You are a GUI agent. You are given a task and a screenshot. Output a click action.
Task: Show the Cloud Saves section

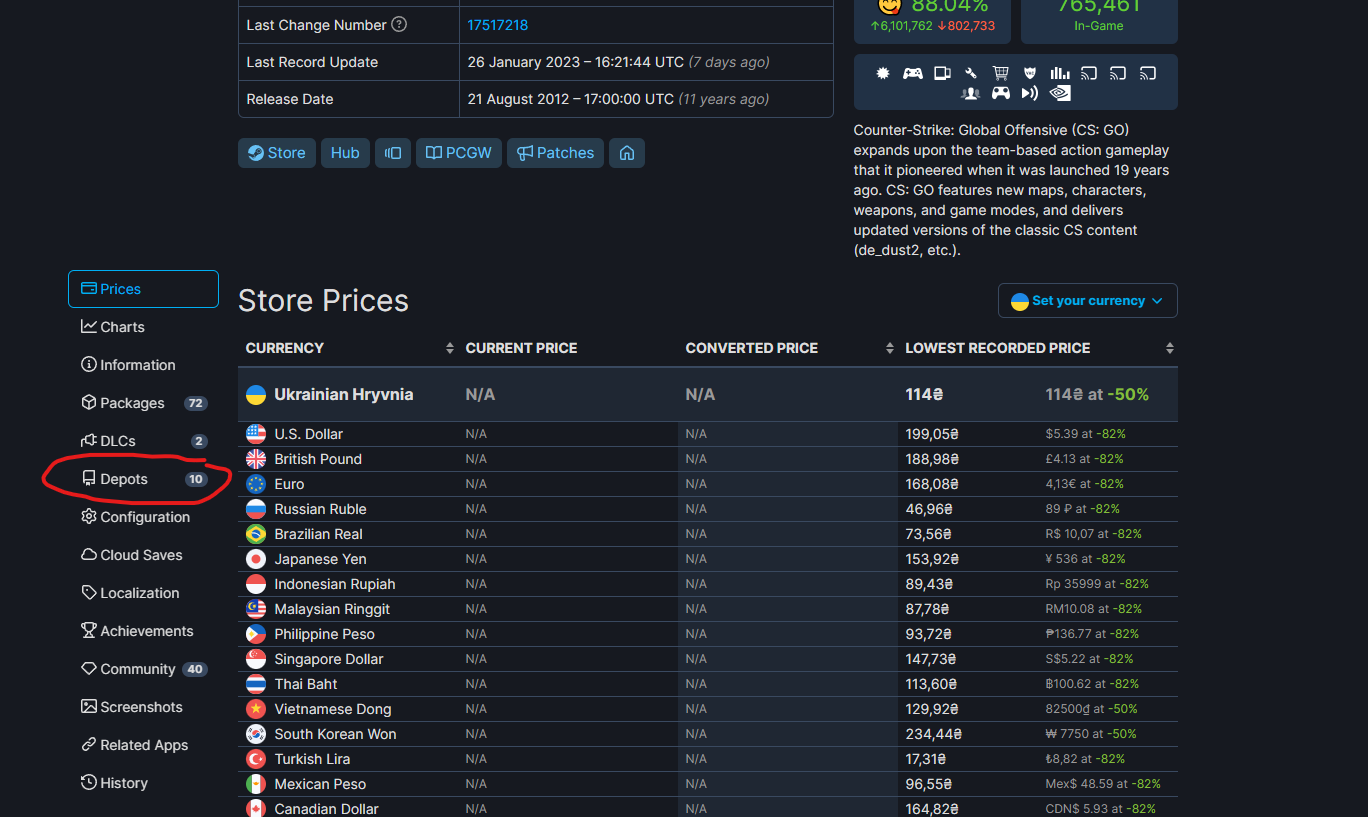[143, 555]
